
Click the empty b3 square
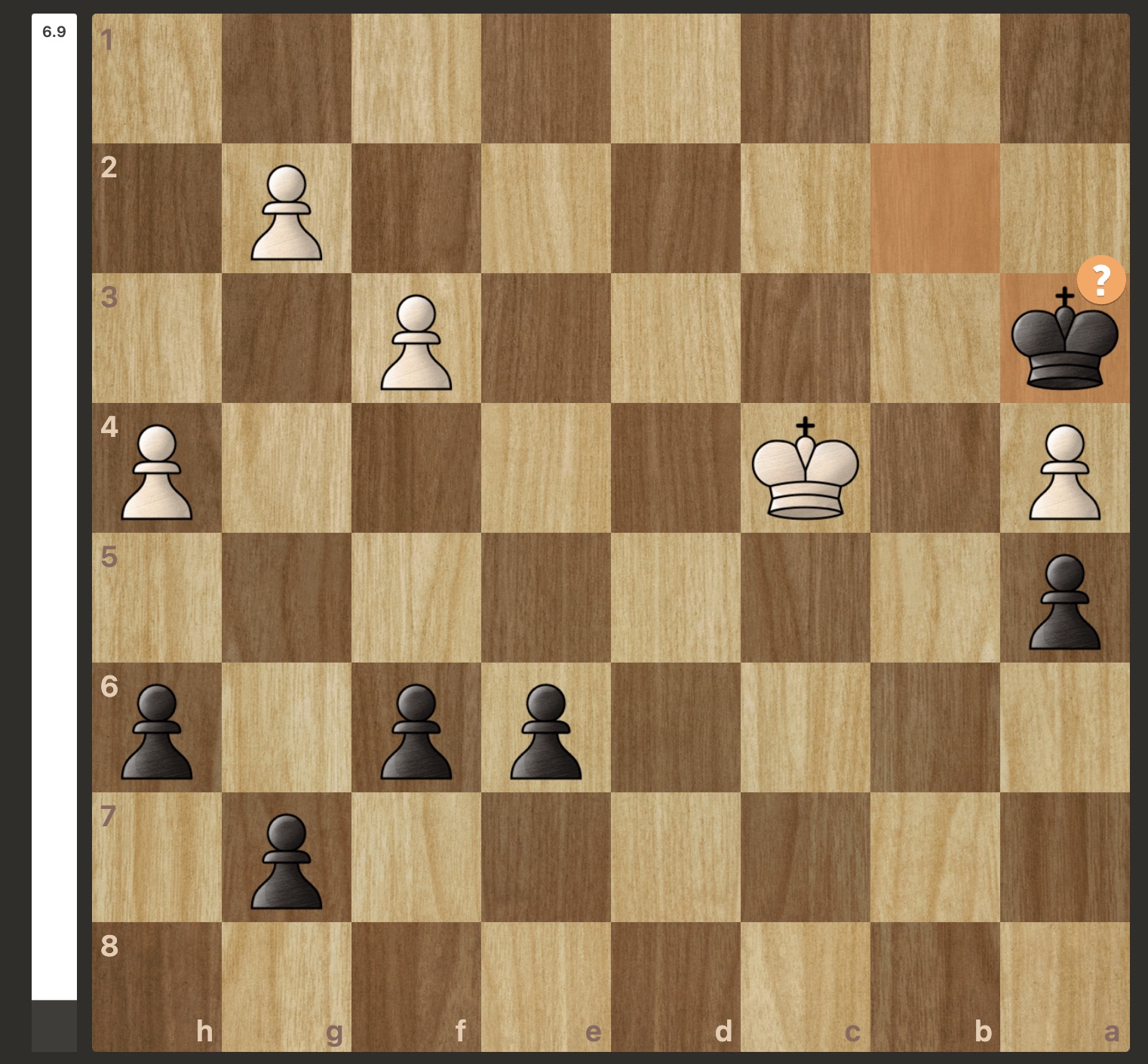click(x=935, y=338)
